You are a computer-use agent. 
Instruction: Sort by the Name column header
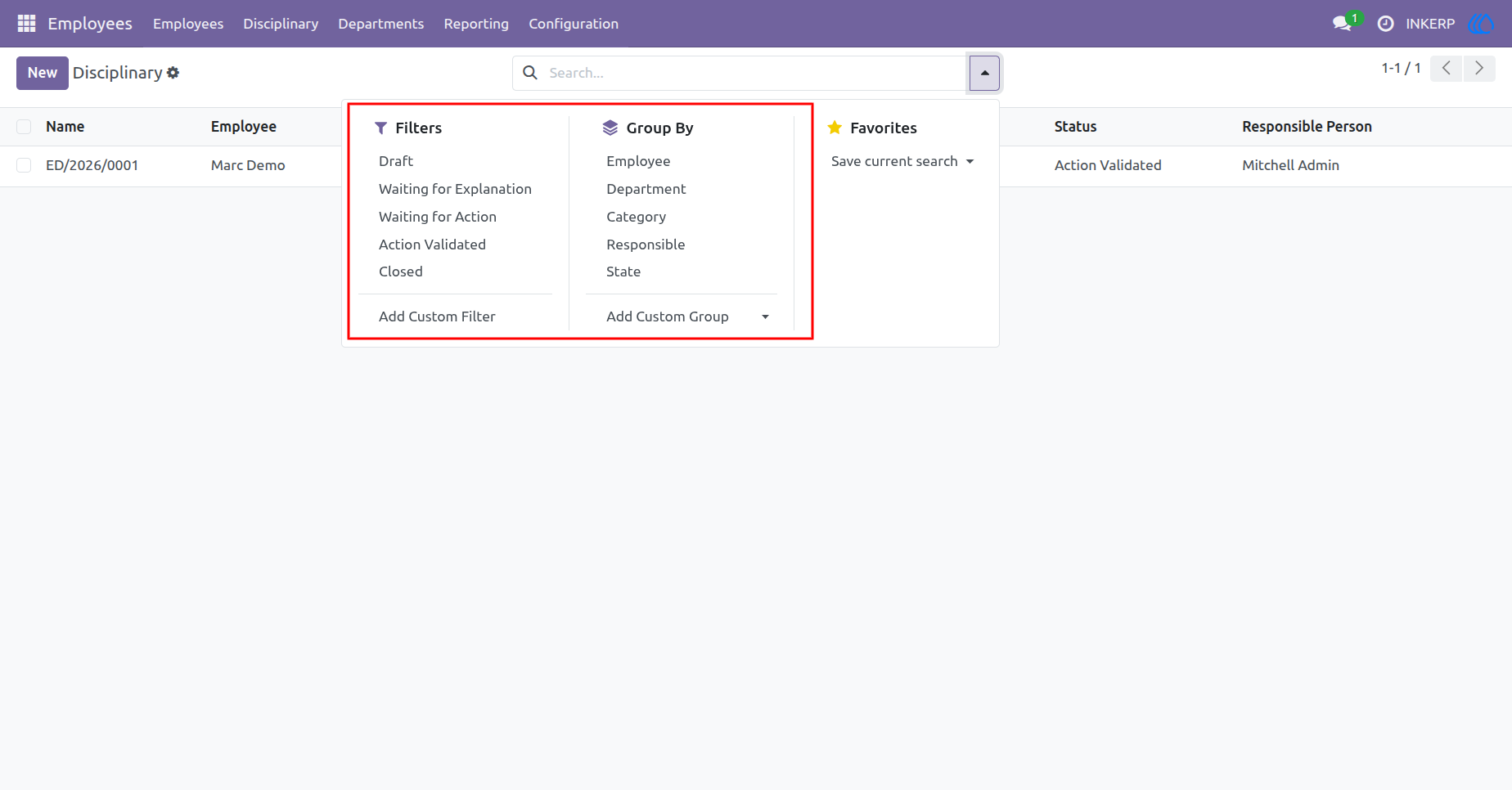click(65, 127)
